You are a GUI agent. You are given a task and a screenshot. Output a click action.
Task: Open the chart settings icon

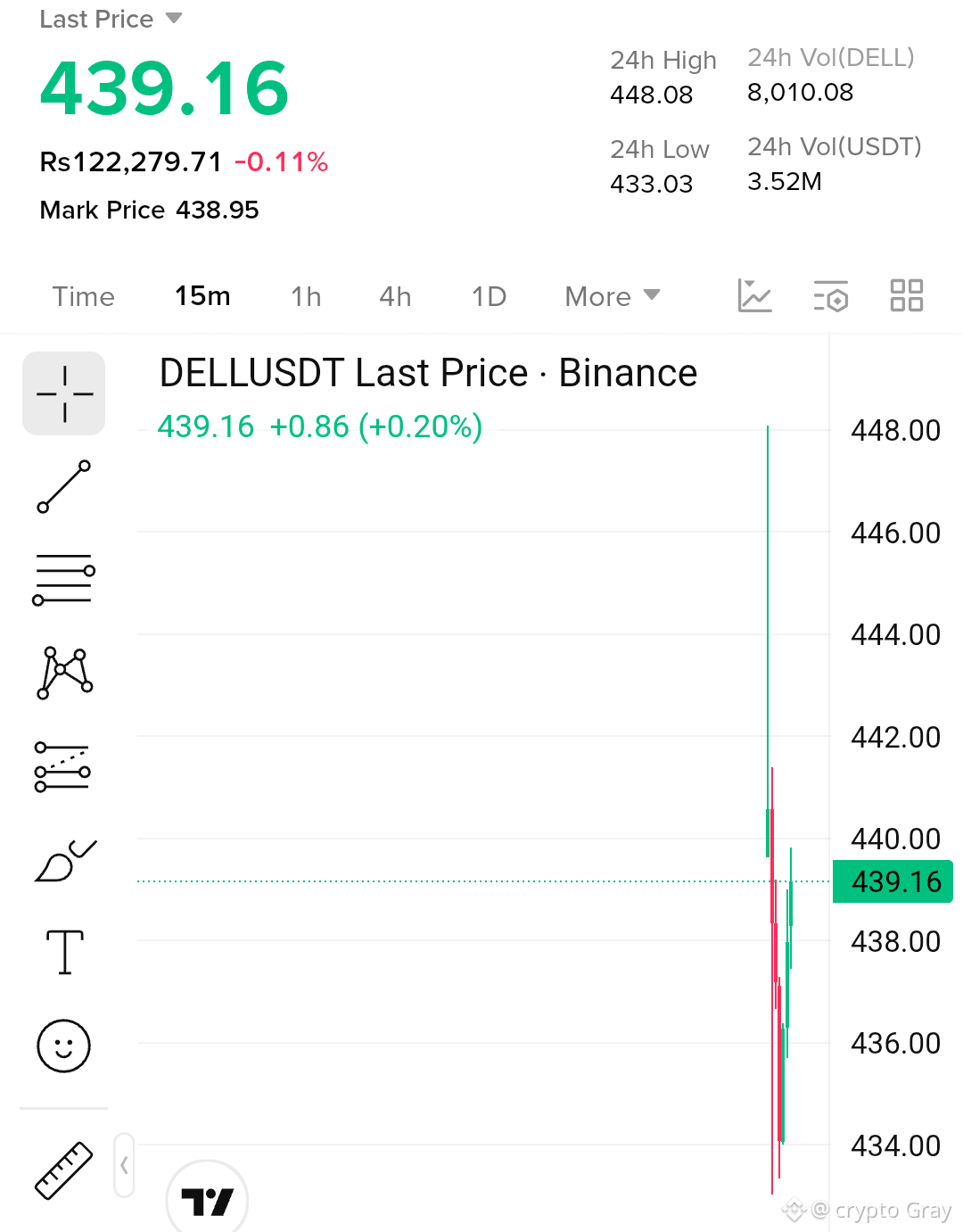point(831,296)
